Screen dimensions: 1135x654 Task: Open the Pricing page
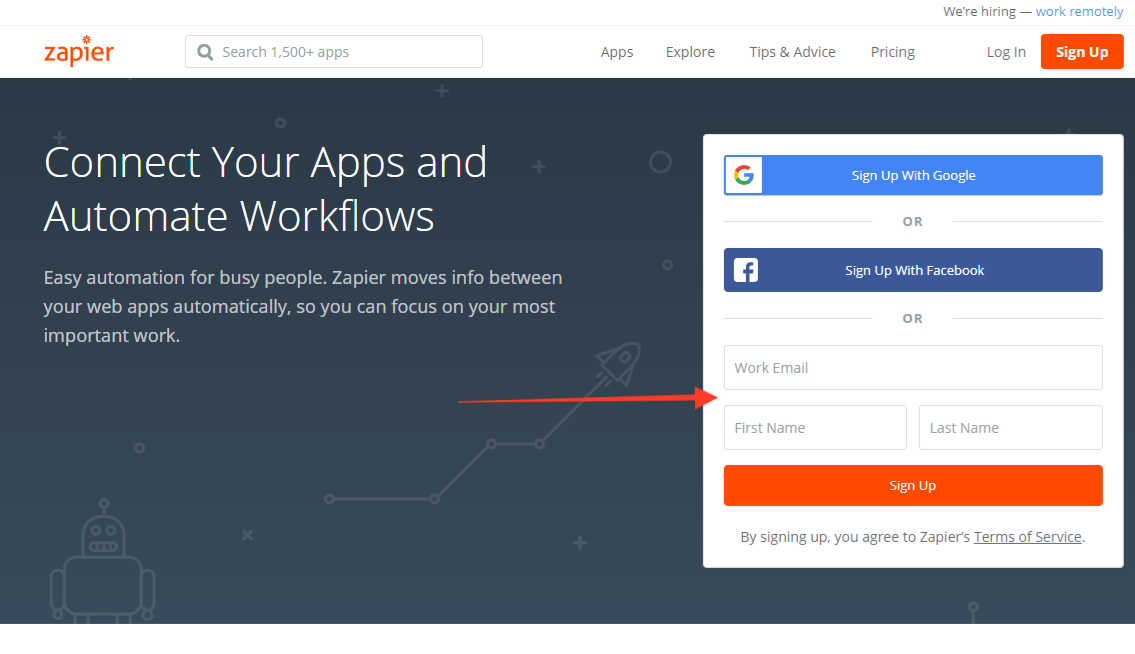pyautogui.click(x=892, y=51)
